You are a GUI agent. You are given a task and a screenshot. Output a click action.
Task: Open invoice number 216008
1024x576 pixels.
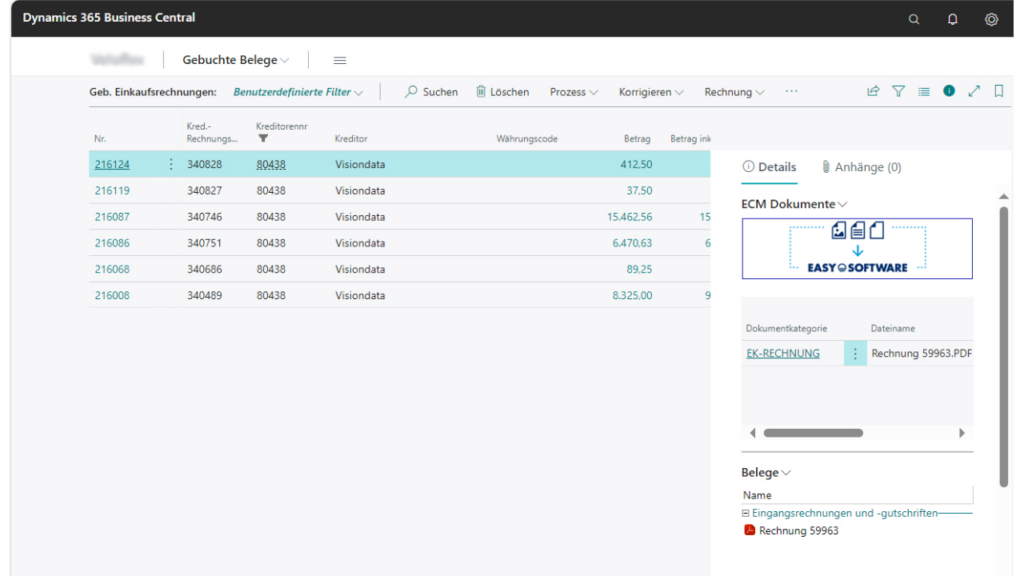click(112, 295)
